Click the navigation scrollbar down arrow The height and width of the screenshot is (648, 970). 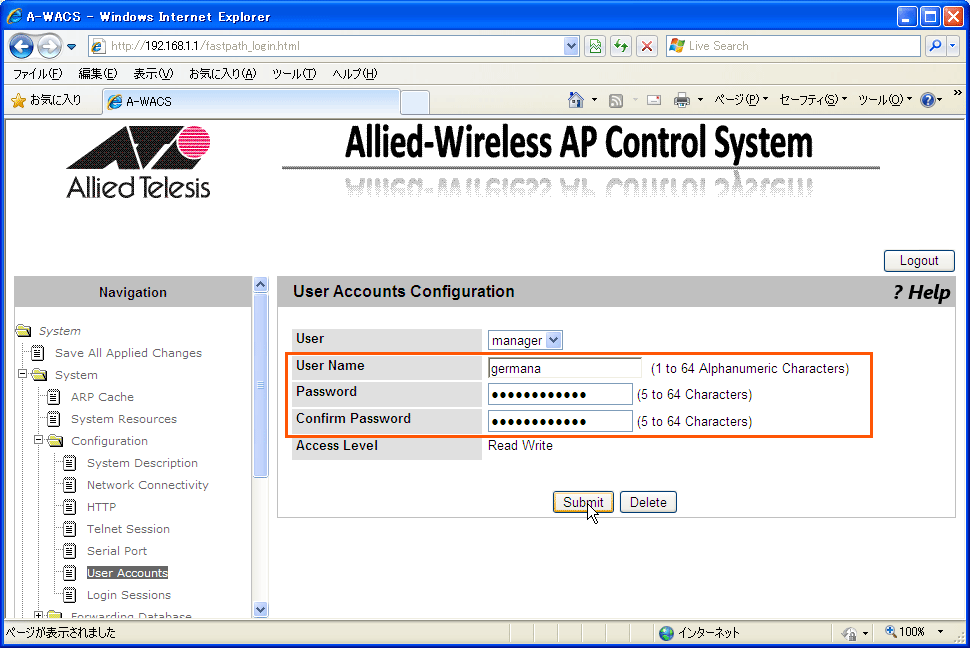click(260, 609)
